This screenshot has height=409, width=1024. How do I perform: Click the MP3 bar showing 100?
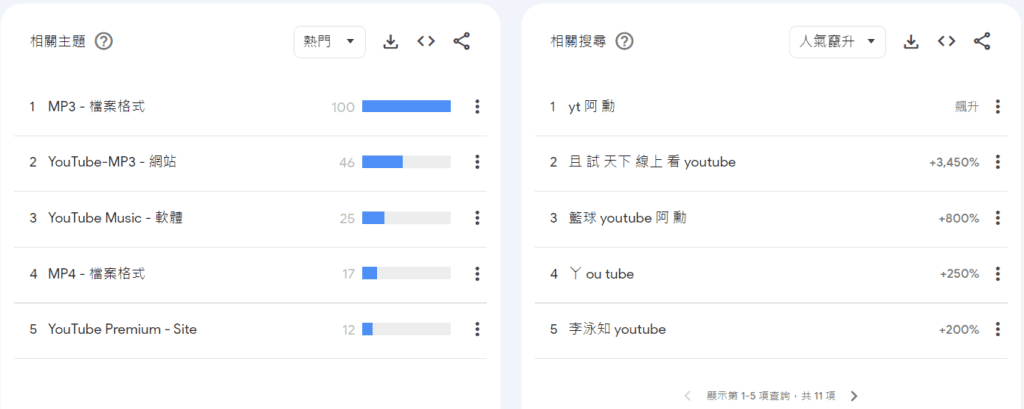click(x=406, y=106)
